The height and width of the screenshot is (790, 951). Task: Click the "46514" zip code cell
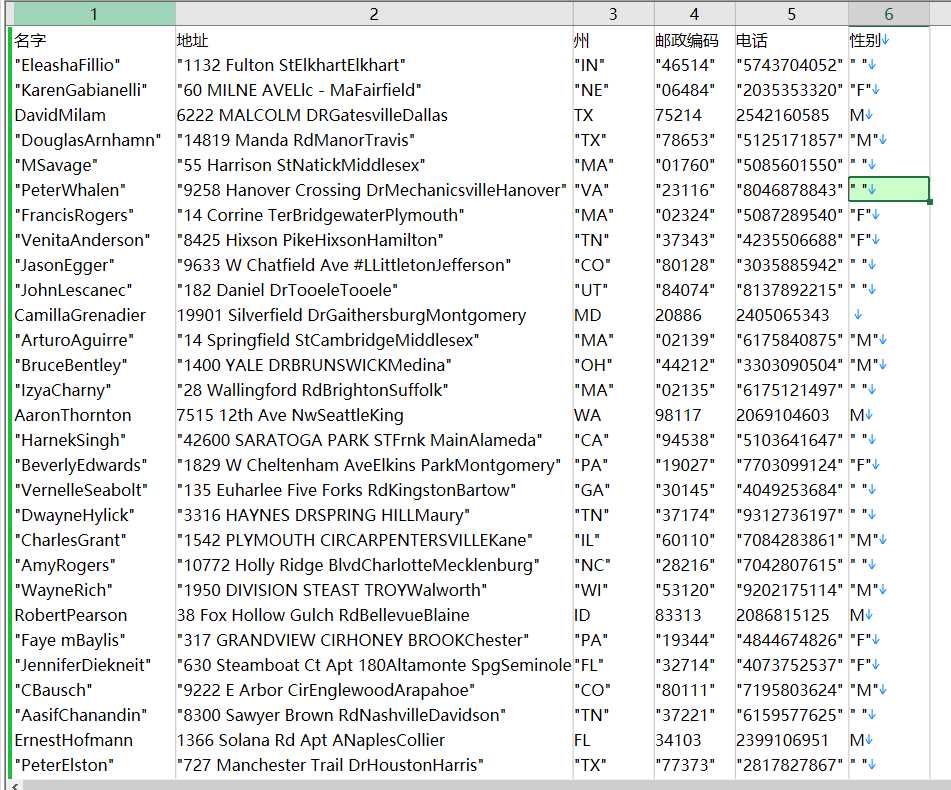pos(694,65)
